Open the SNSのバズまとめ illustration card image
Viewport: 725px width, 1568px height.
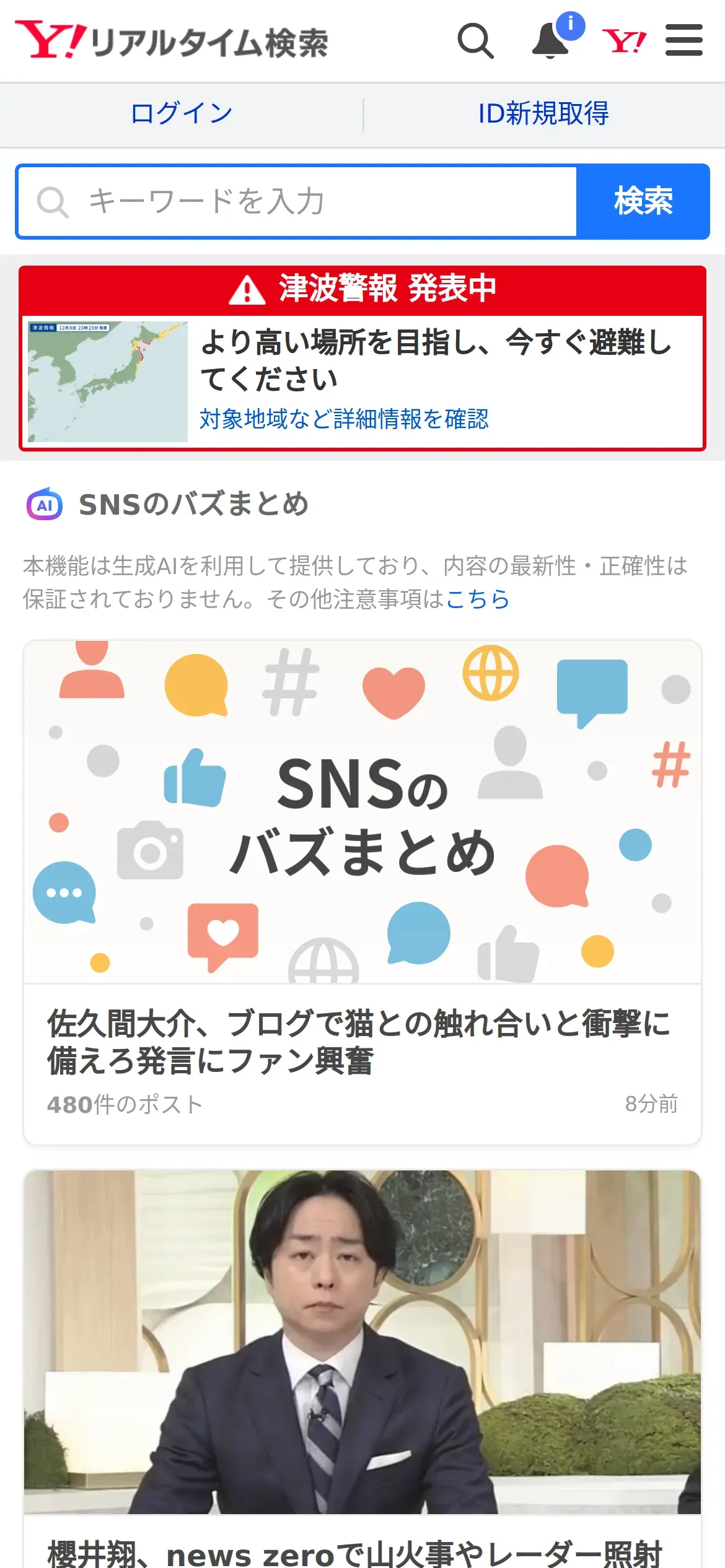(x=362, y=812)
